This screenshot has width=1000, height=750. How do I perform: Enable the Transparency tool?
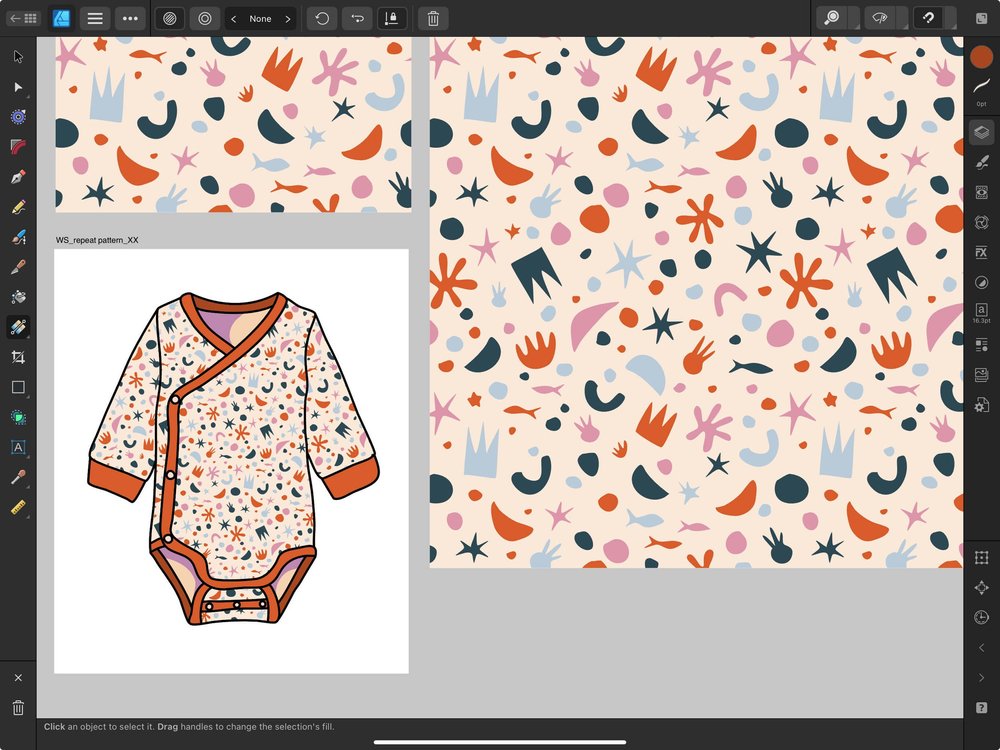(18, 327)
